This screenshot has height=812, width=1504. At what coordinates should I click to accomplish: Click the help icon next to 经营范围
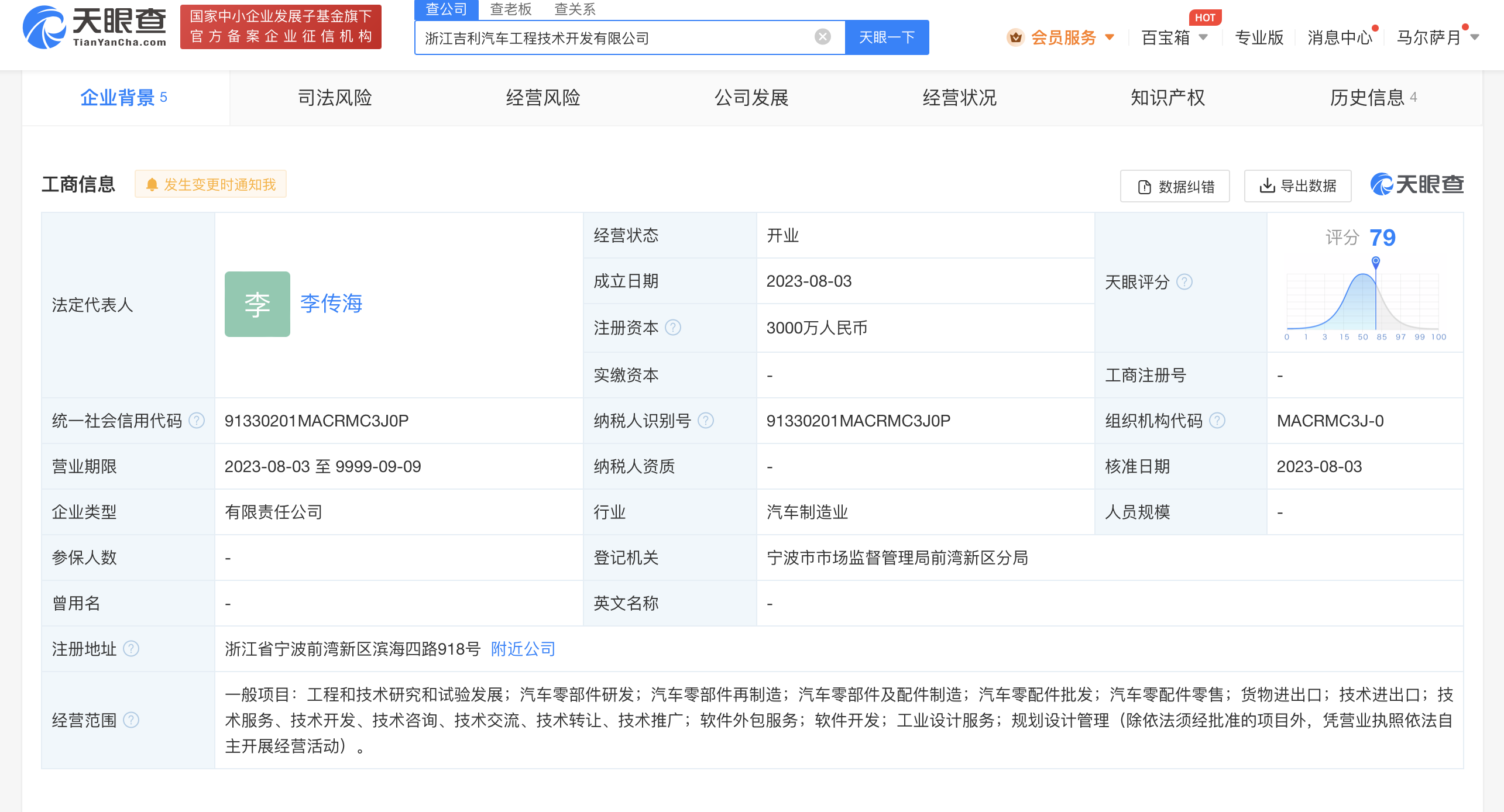coord(131,720)
